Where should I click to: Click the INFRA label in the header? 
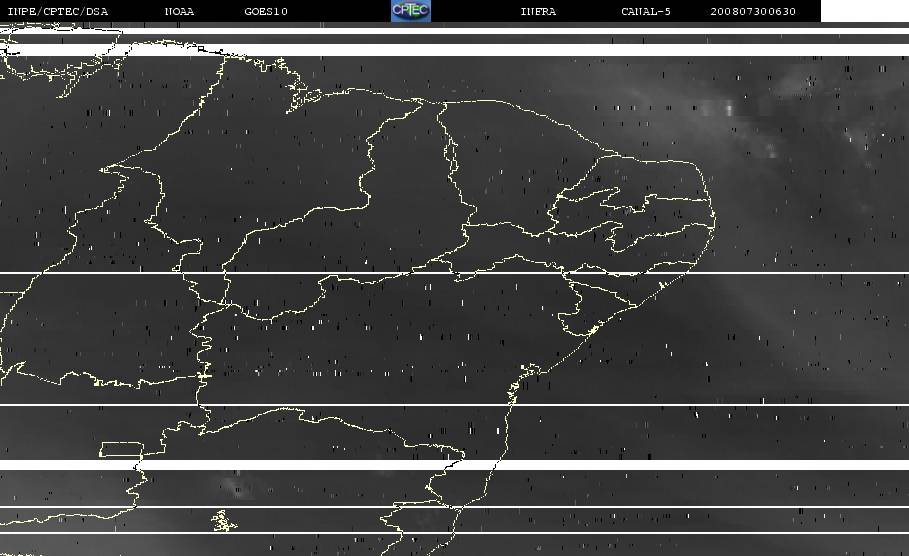click(538, 12)
